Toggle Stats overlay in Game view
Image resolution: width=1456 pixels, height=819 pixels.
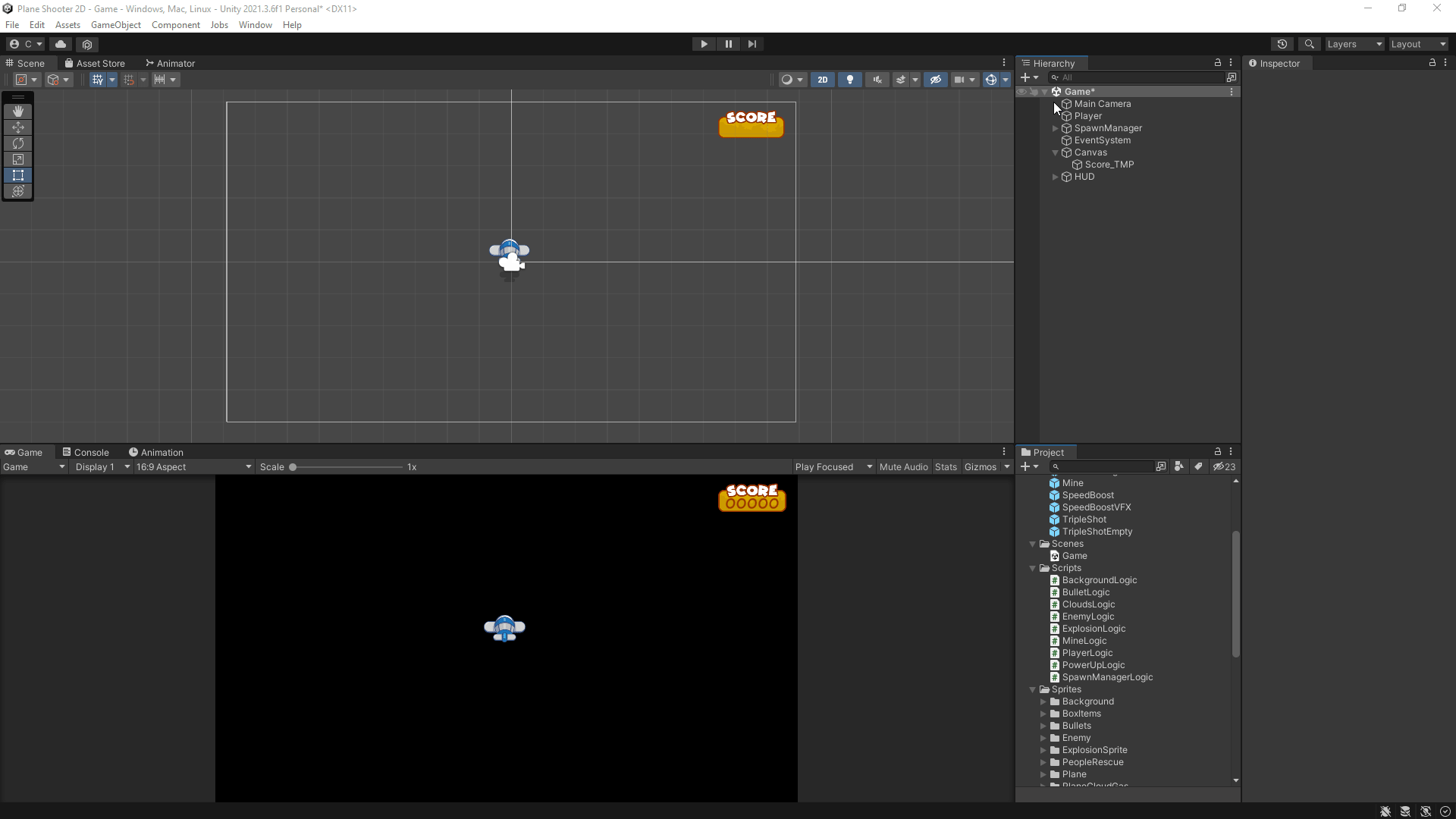(946, 467)
